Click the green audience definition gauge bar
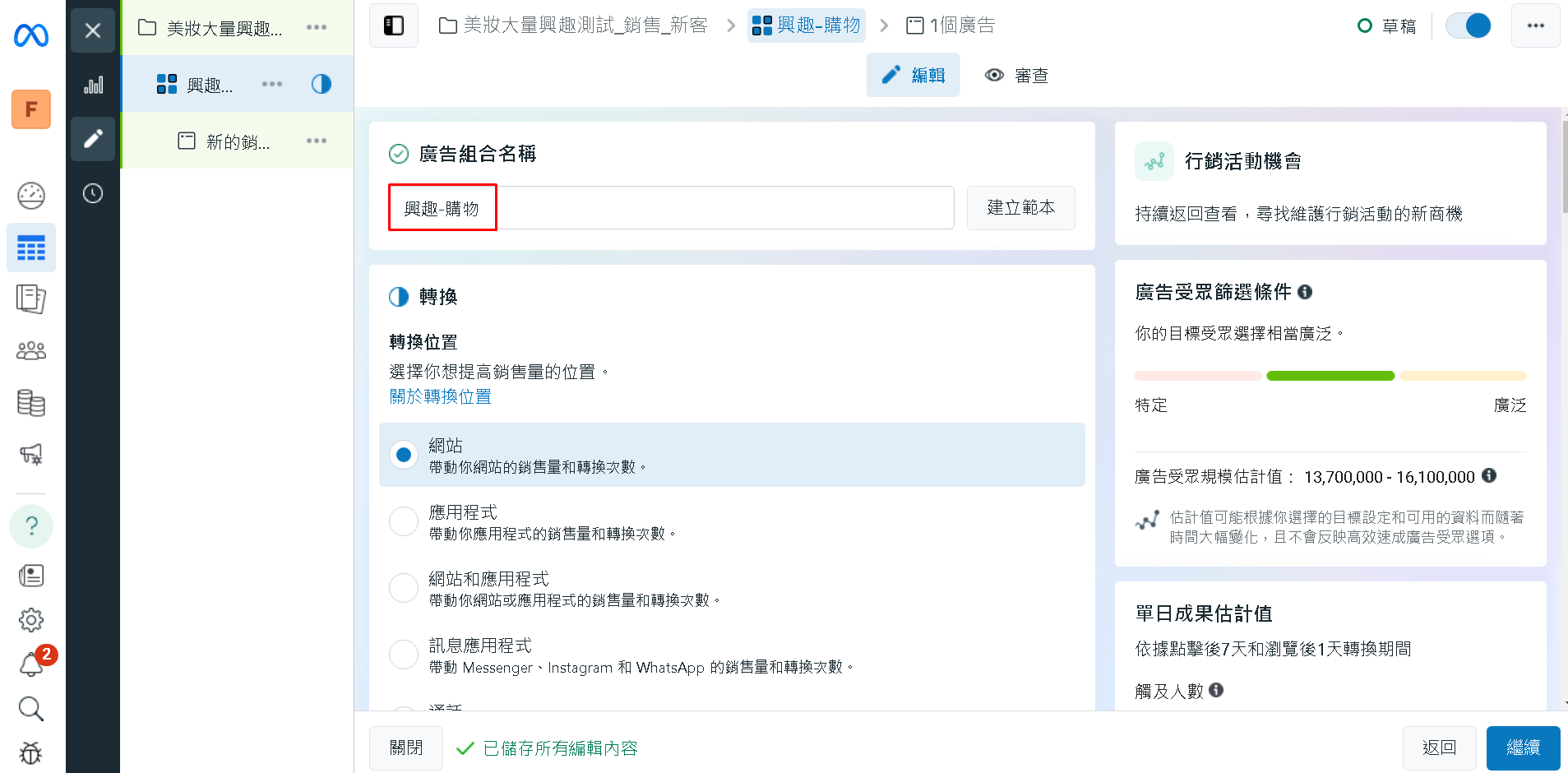The width and height of the screenshot is (1568, 773). coord(1330,376)
